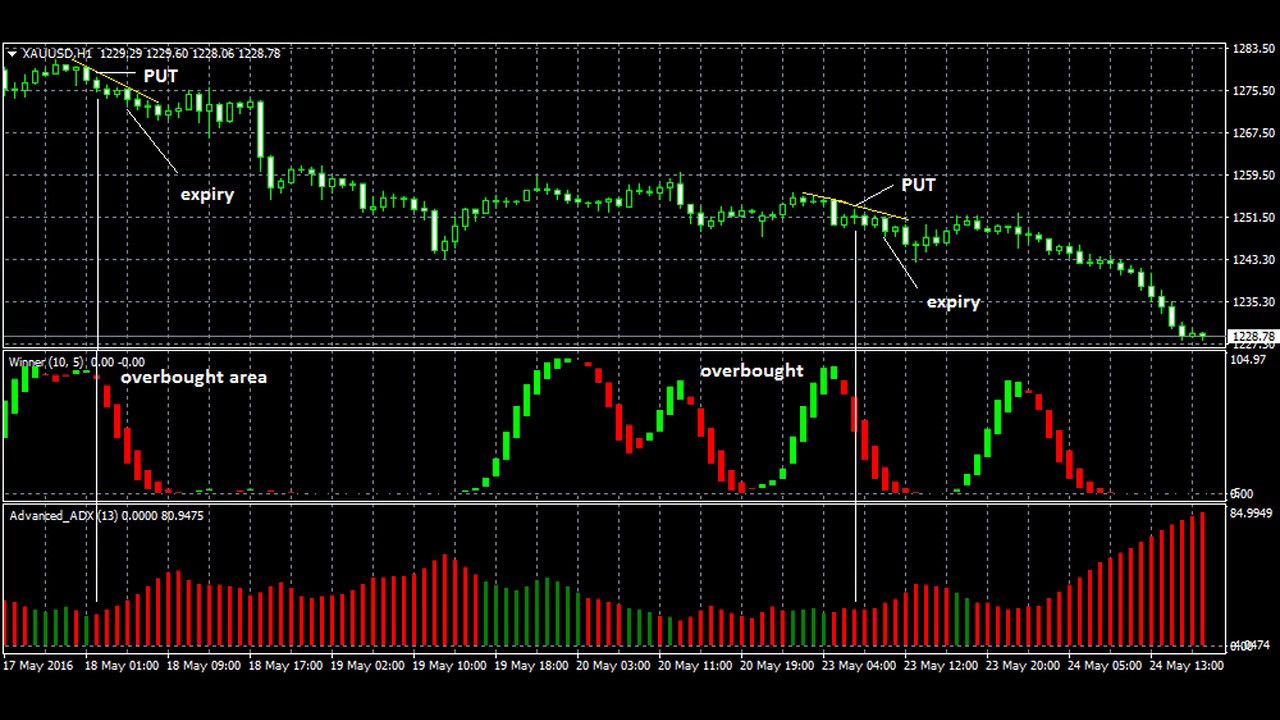Click the highlighted current price tag 1228.78
The height and width of the screenshot is (720, 1280).
1253,337
